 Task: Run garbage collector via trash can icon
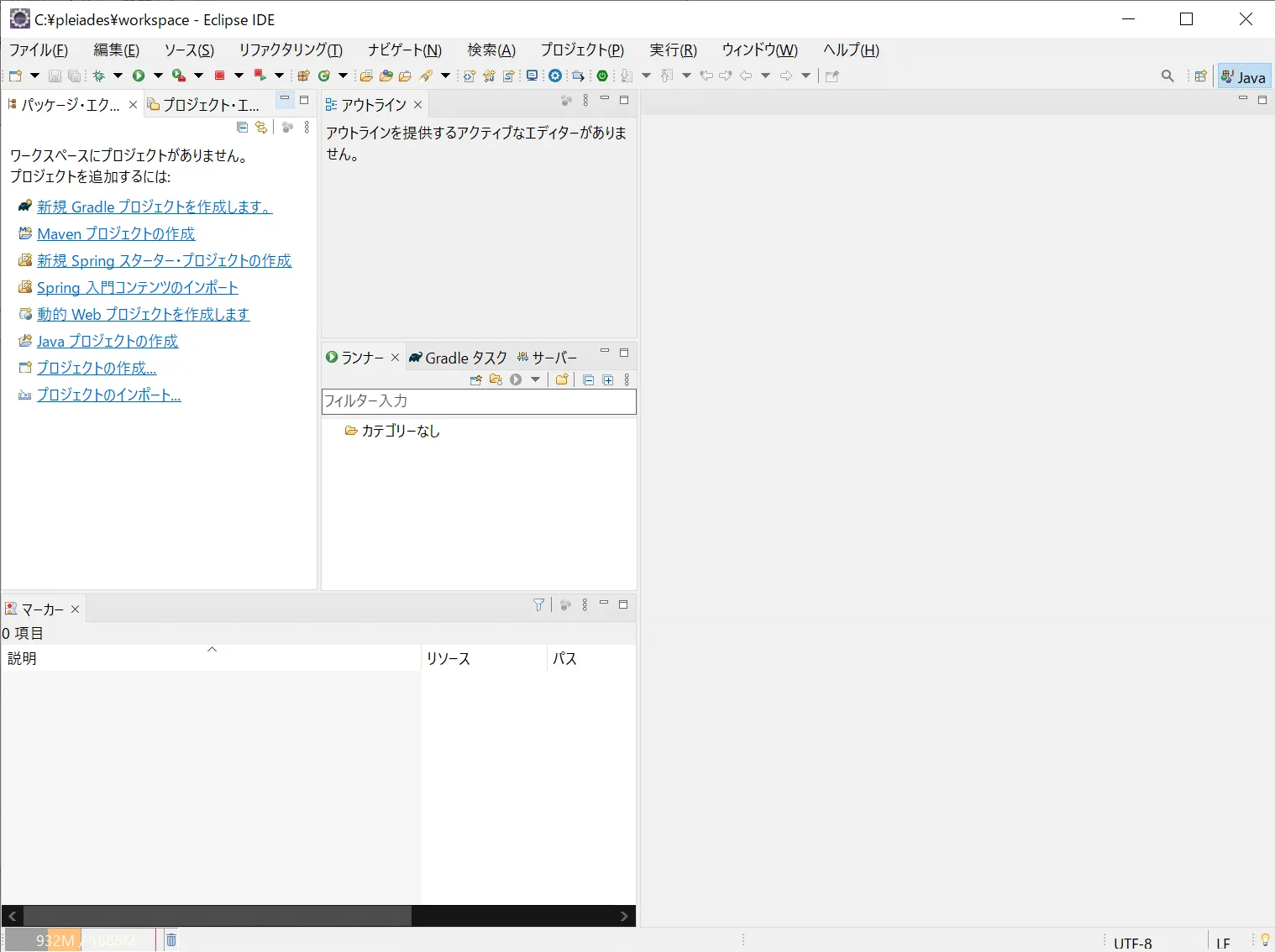(x=171, y=940)
